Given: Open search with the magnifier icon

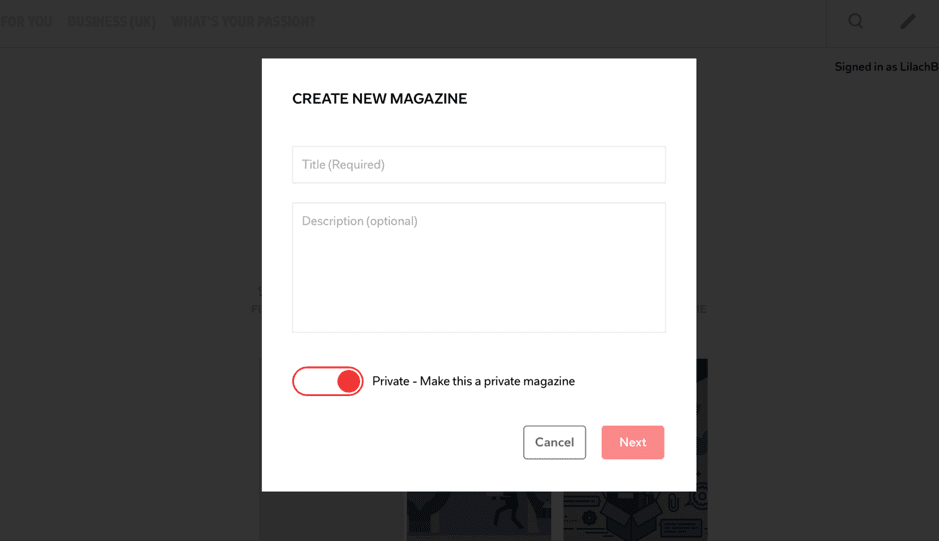Looking at the screenshot, I should (856, 22).
